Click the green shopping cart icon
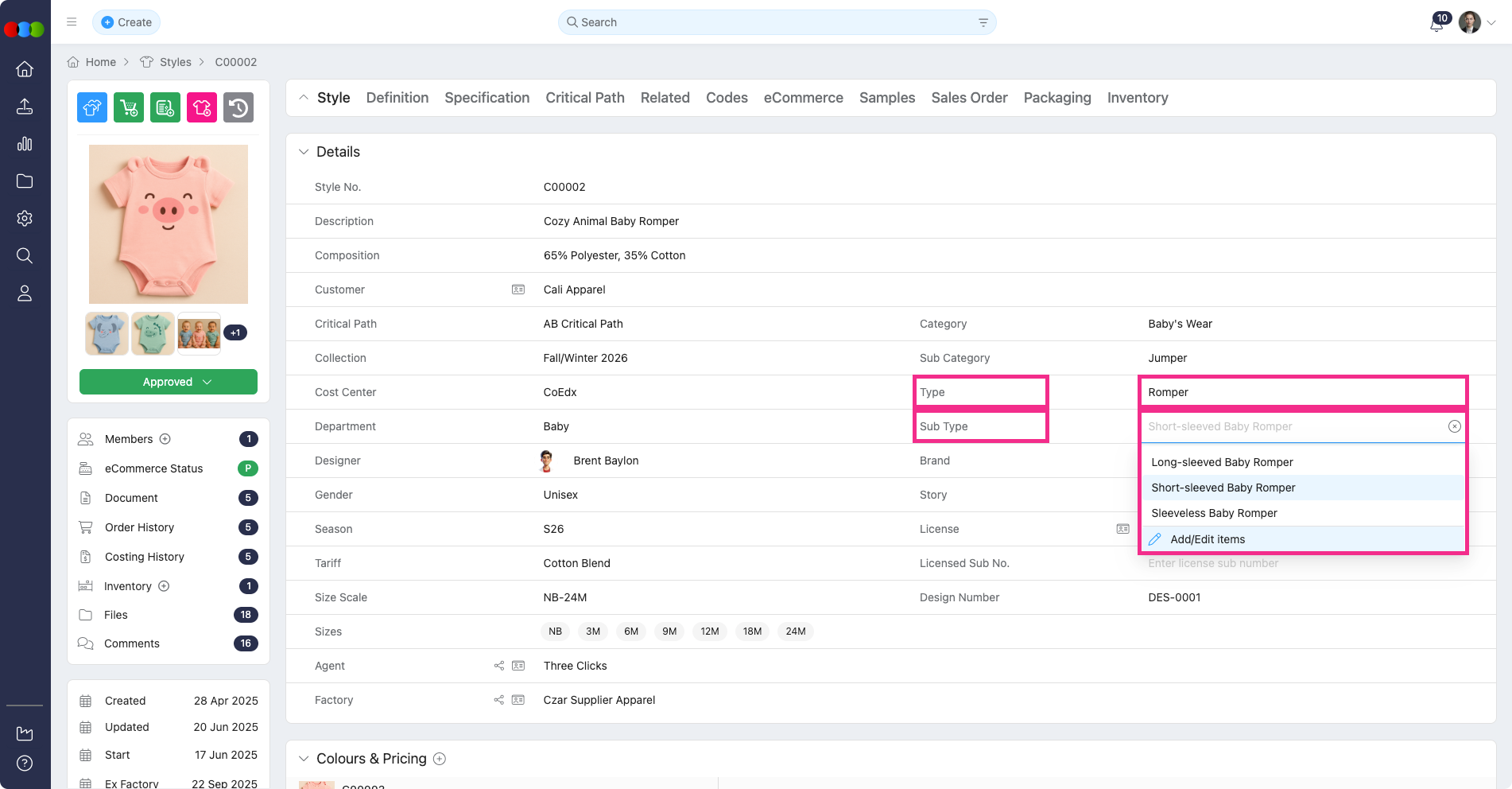1512x789 pixels. pos(129,107)
